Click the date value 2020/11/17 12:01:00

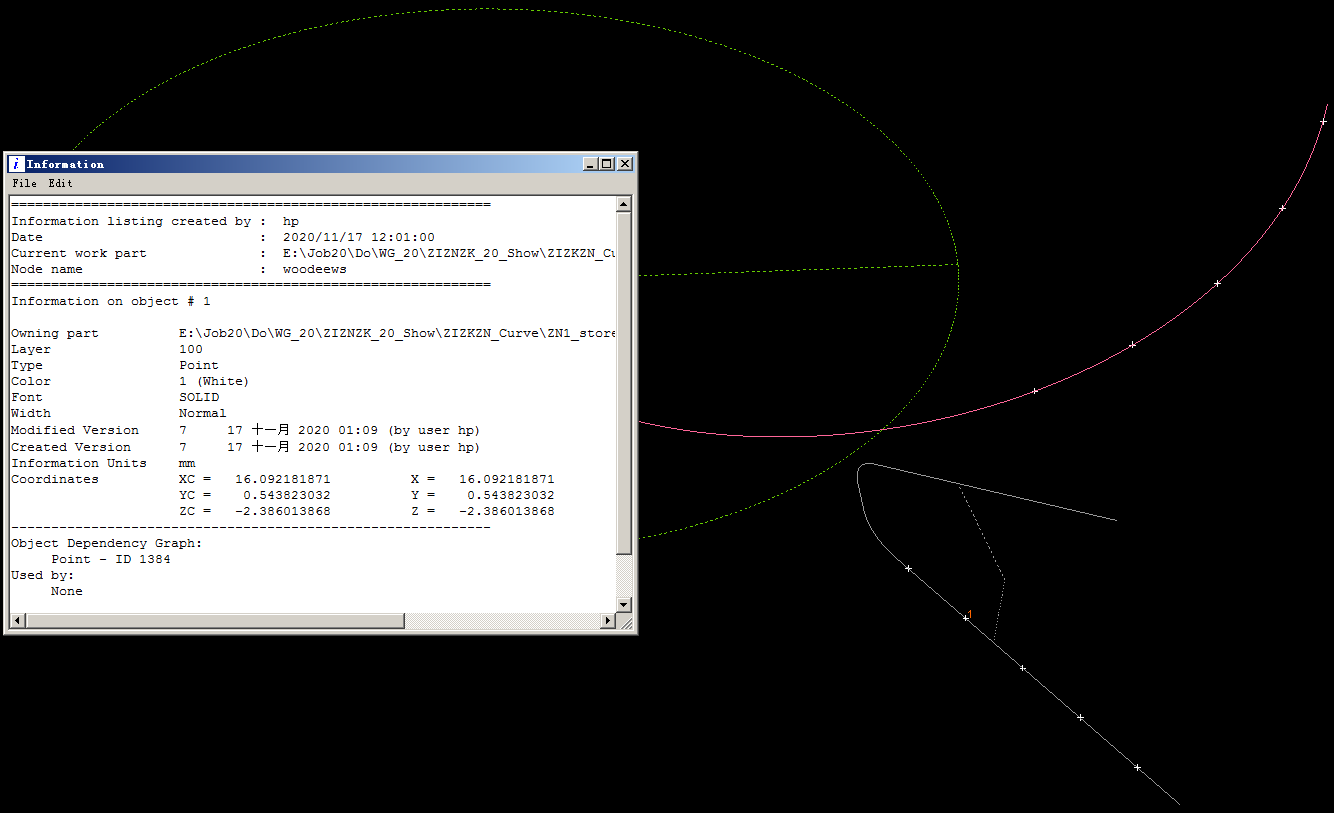pos(359,237)
